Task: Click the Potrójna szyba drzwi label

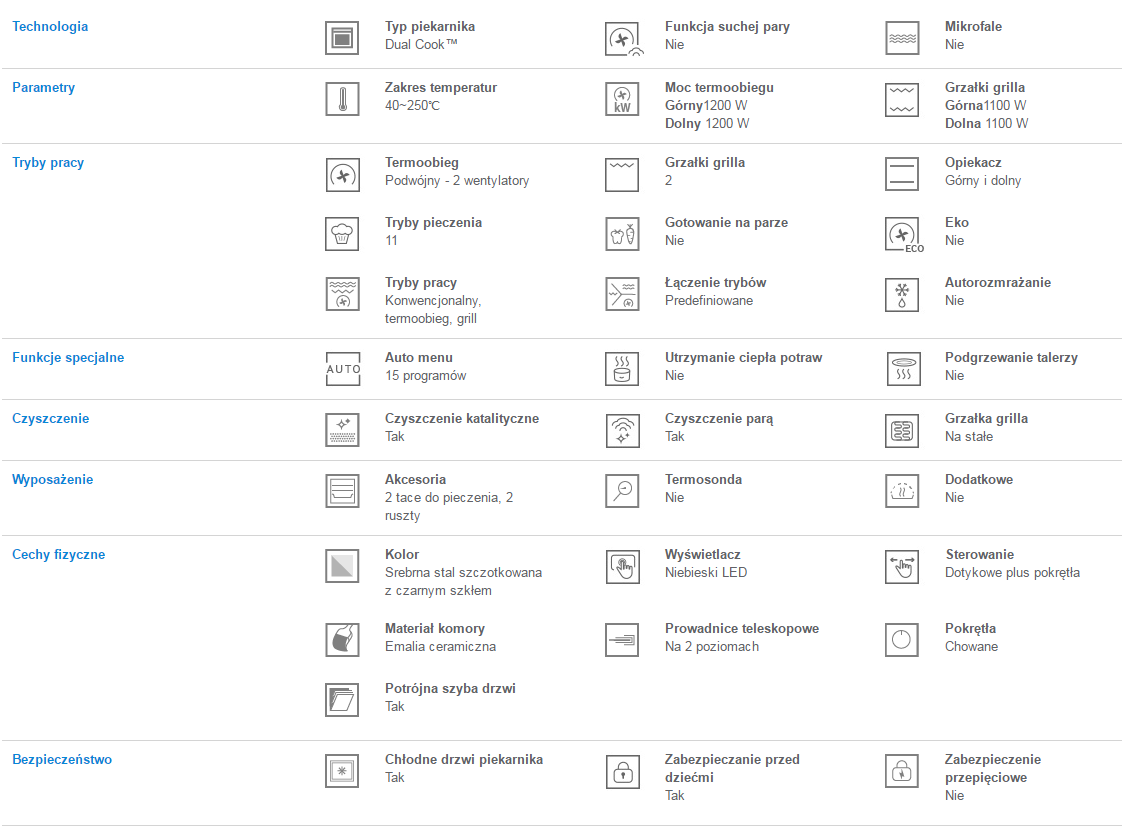Action: (450, 689)
